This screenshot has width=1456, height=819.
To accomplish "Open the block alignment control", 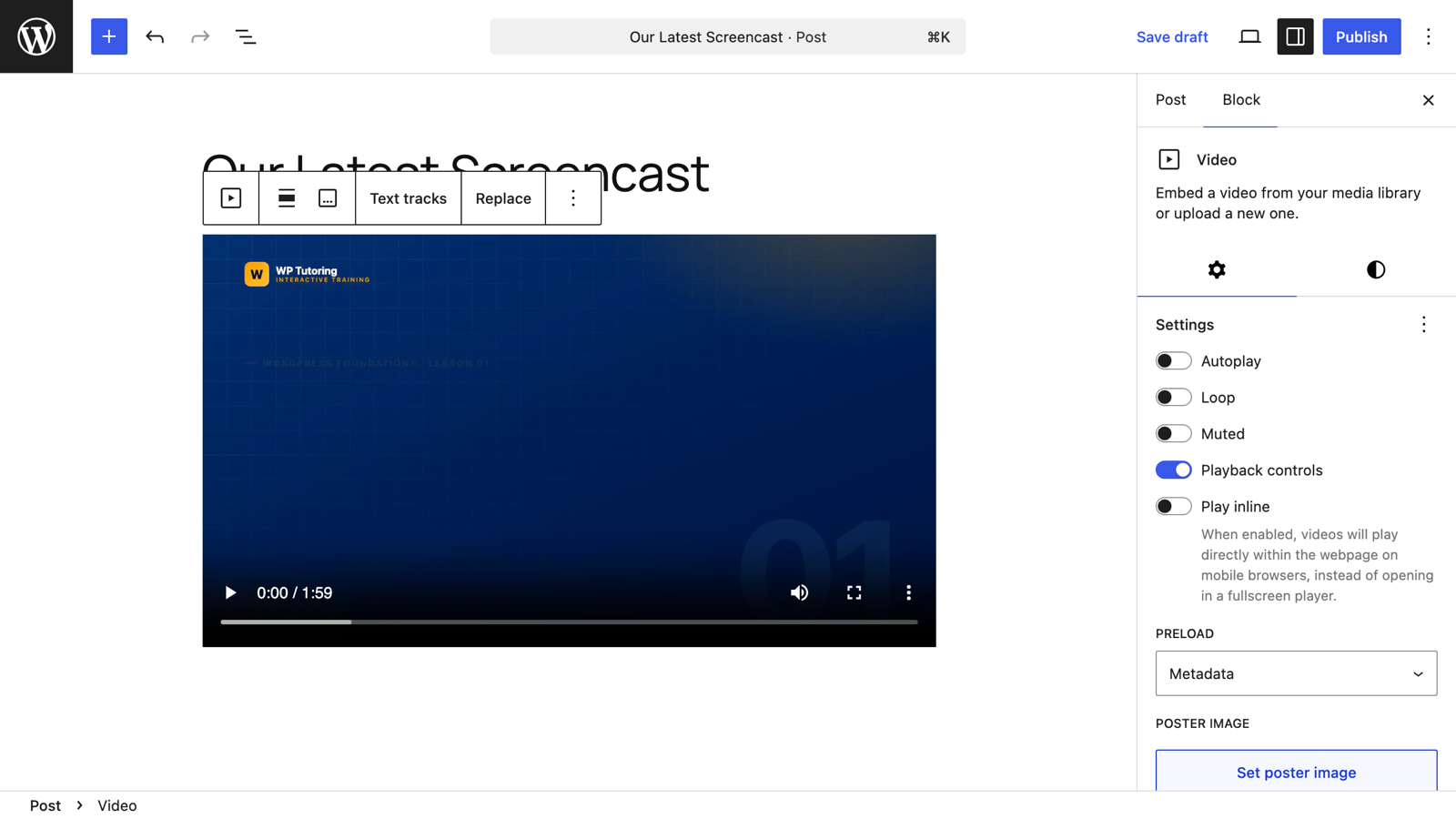I will pos(287,198).
